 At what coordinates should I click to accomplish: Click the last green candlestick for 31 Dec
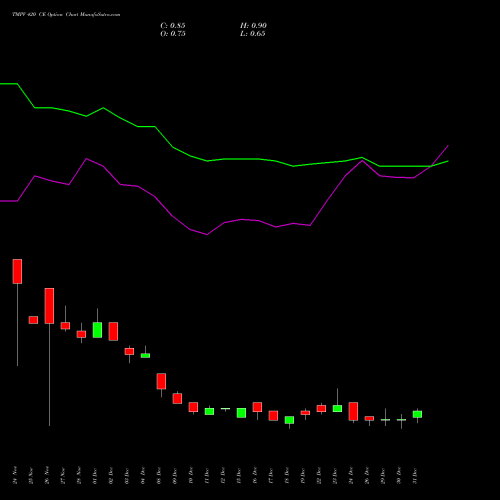click(x=417, y=414)
